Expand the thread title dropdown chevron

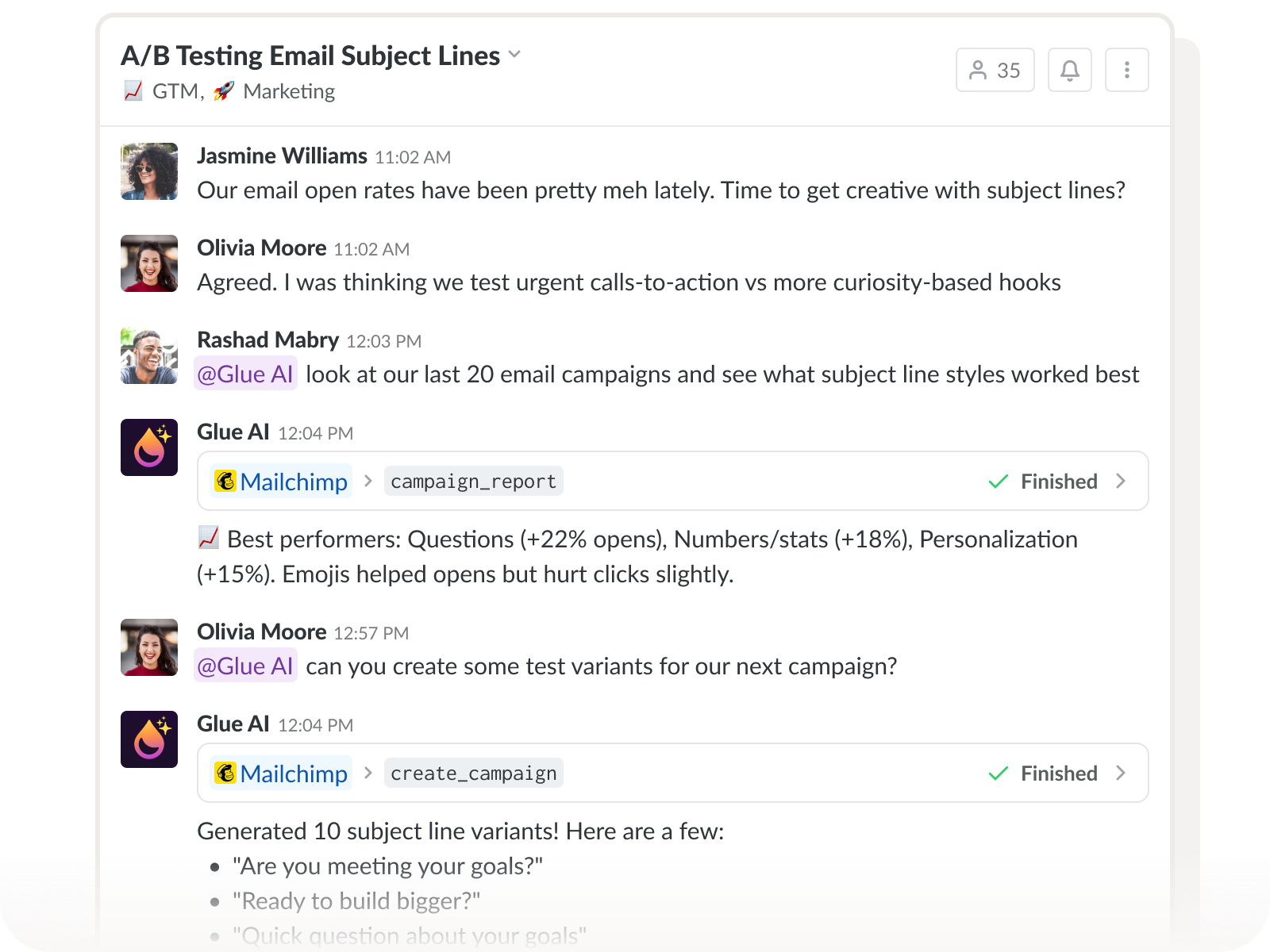click(514, 55)
